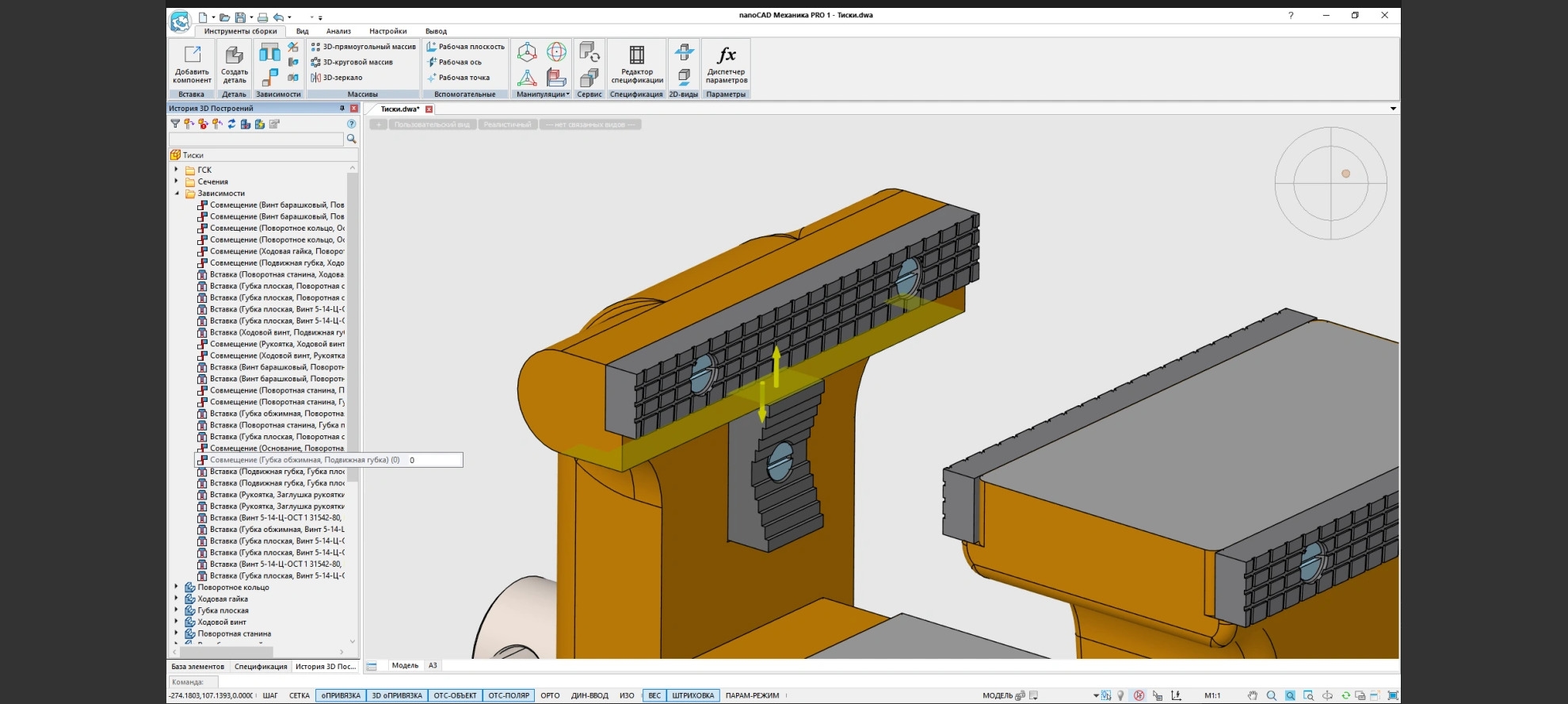Screen dimensions: 1568x704
Task: Open the Диспетчер параметров fx tool
Action: [x=726, y=63]
